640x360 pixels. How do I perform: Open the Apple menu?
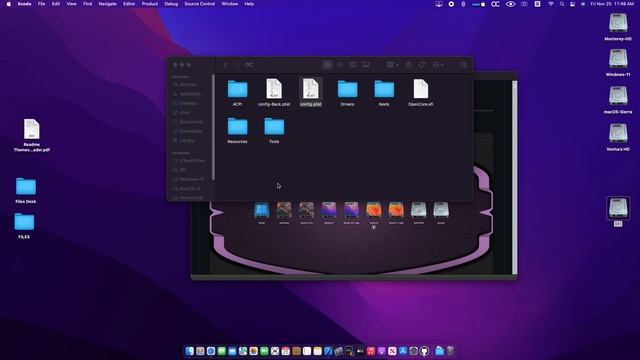9,4
